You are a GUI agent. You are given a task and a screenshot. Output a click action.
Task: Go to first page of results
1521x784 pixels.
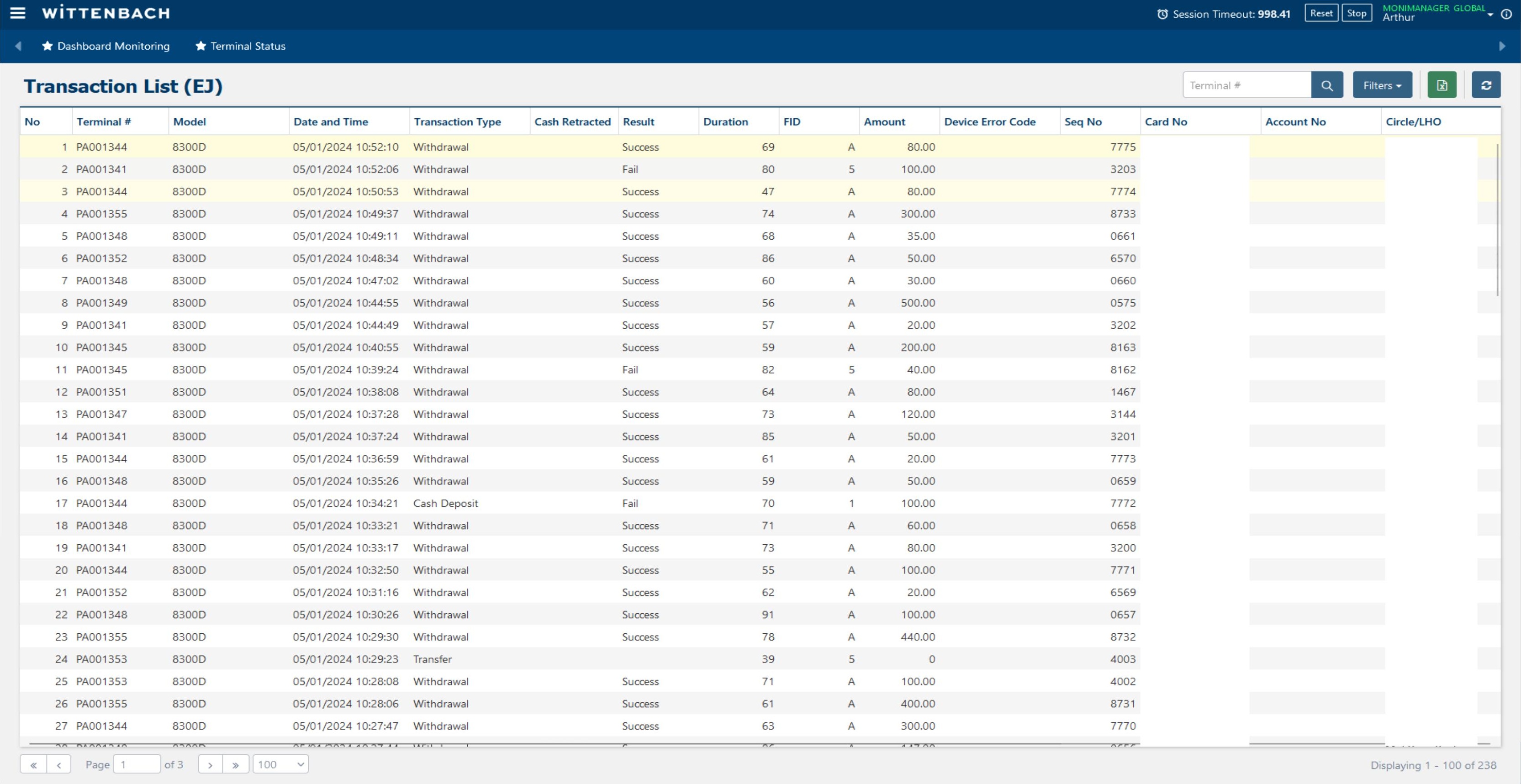pos(33,764)
